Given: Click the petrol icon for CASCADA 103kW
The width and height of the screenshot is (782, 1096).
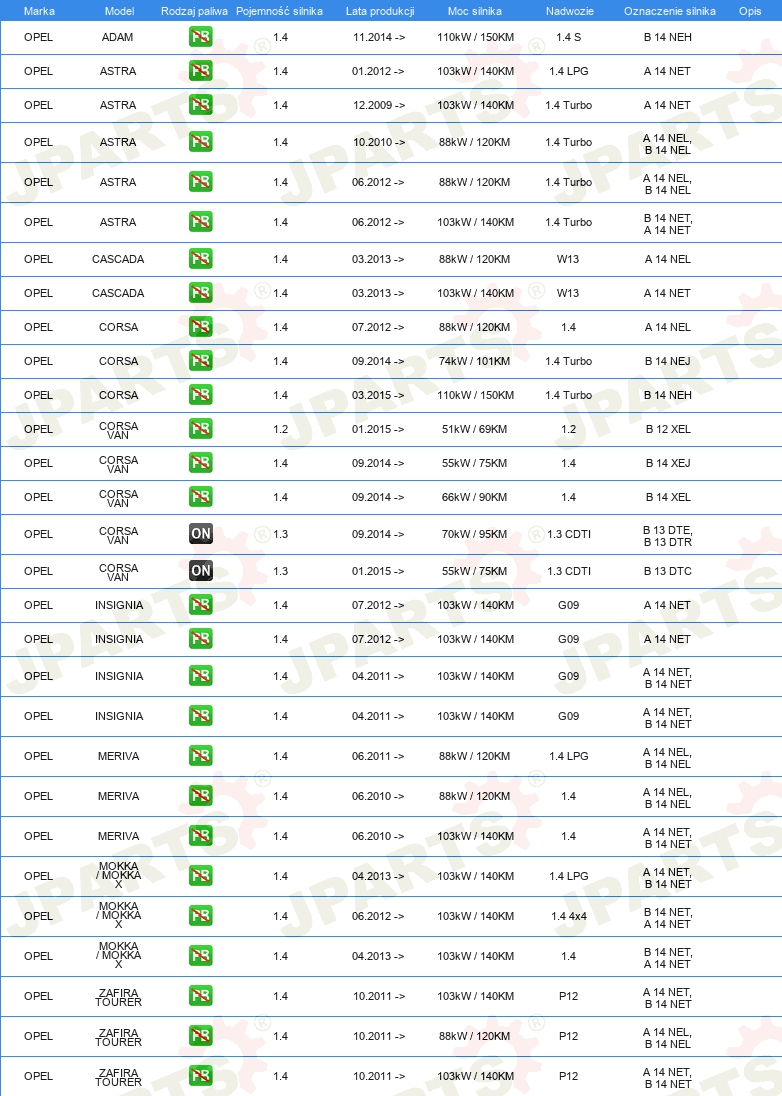Looking at the screenshot, I should [x=201, y=293].
